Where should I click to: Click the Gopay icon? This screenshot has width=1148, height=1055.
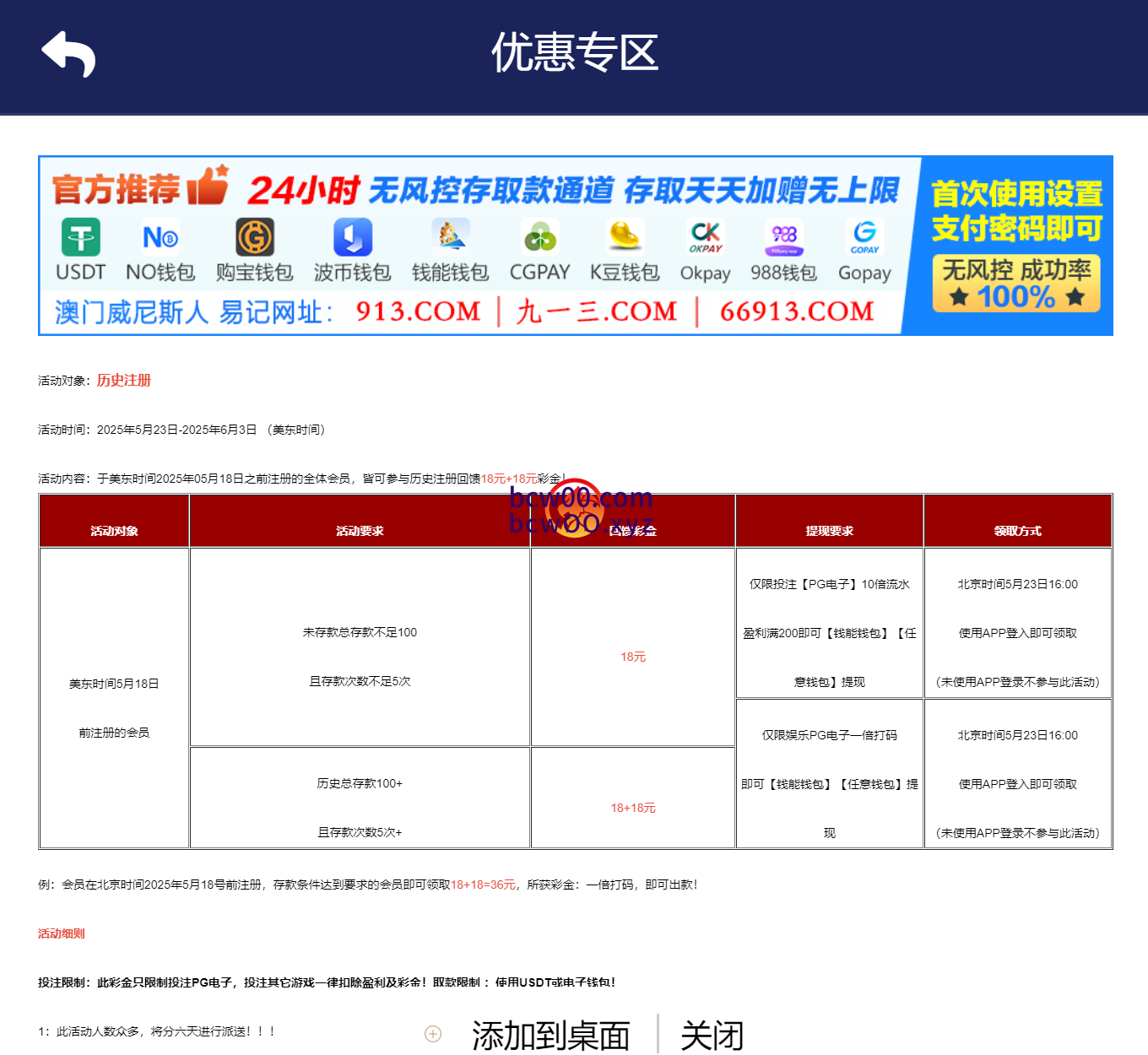click(x=865, y=237)
